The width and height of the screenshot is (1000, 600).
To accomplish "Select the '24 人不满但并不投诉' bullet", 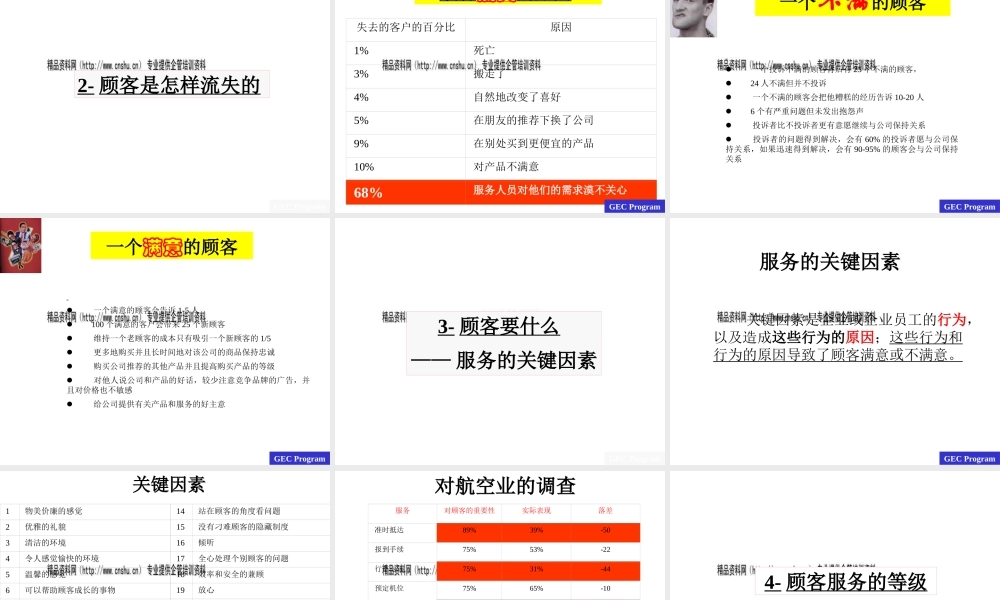I will coord(788,83).
